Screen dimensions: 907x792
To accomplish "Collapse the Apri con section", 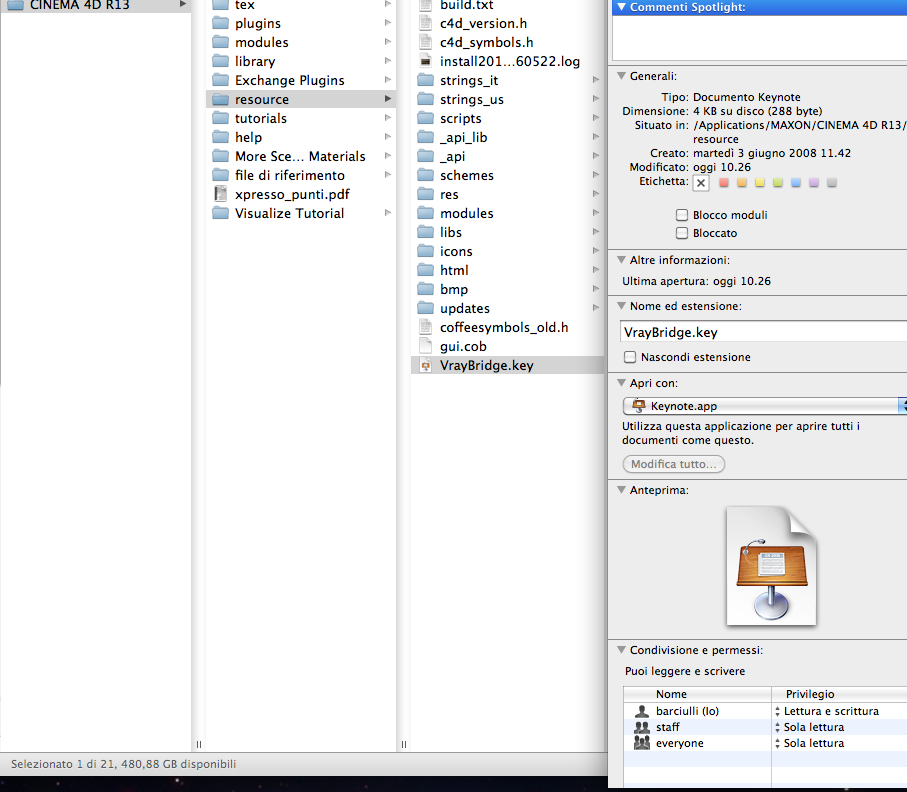I will 621,383.
